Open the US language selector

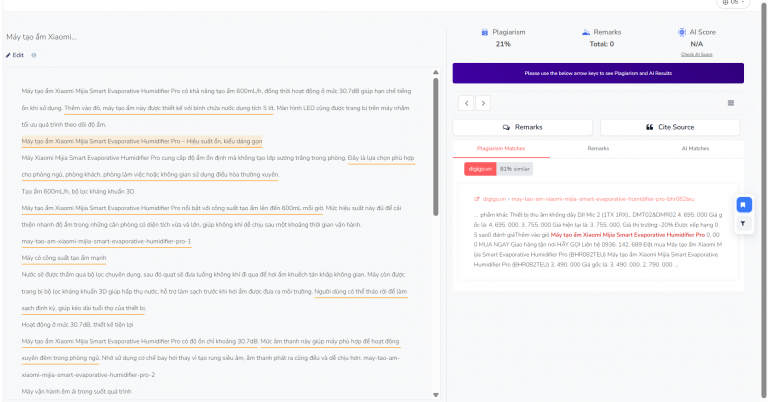[733, 2]
